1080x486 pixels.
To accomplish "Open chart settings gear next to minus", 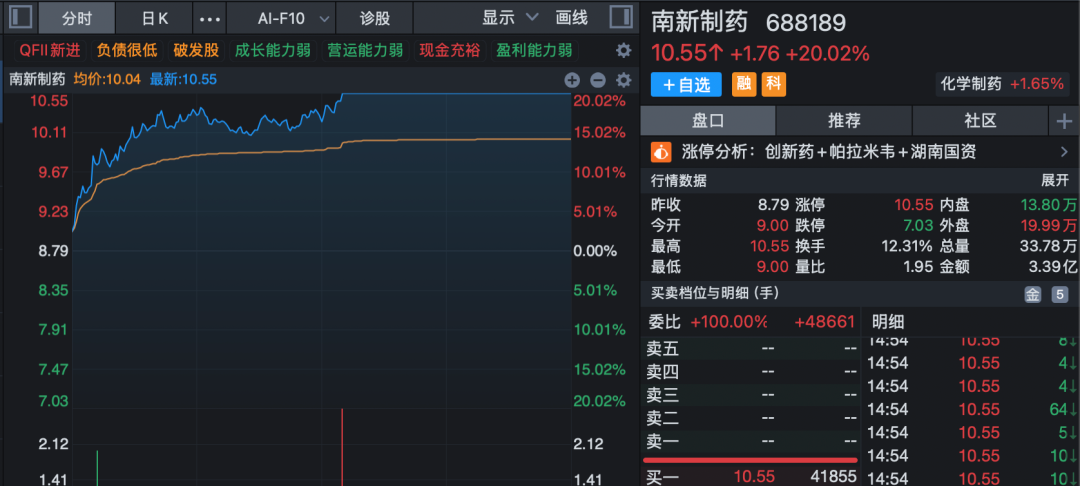I will [x=623, y=80].
